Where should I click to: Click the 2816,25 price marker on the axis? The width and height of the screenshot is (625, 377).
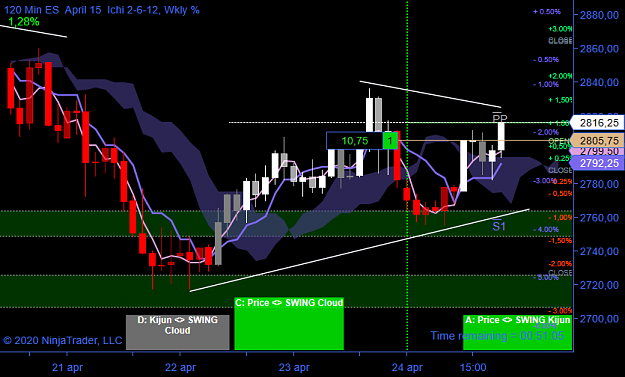click(x=598, y=122)
